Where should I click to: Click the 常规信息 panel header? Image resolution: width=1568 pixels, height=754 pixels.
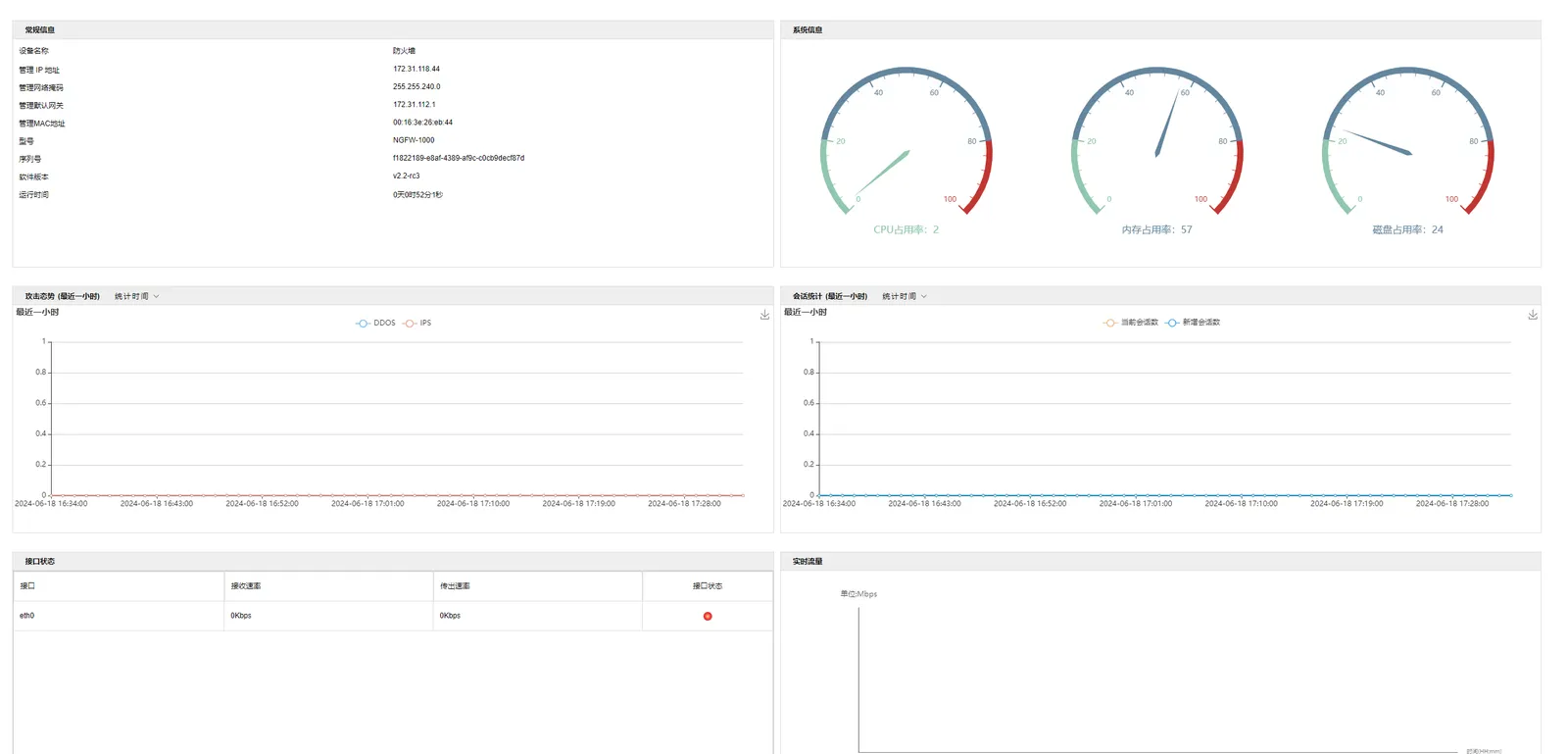click(393, 30)
